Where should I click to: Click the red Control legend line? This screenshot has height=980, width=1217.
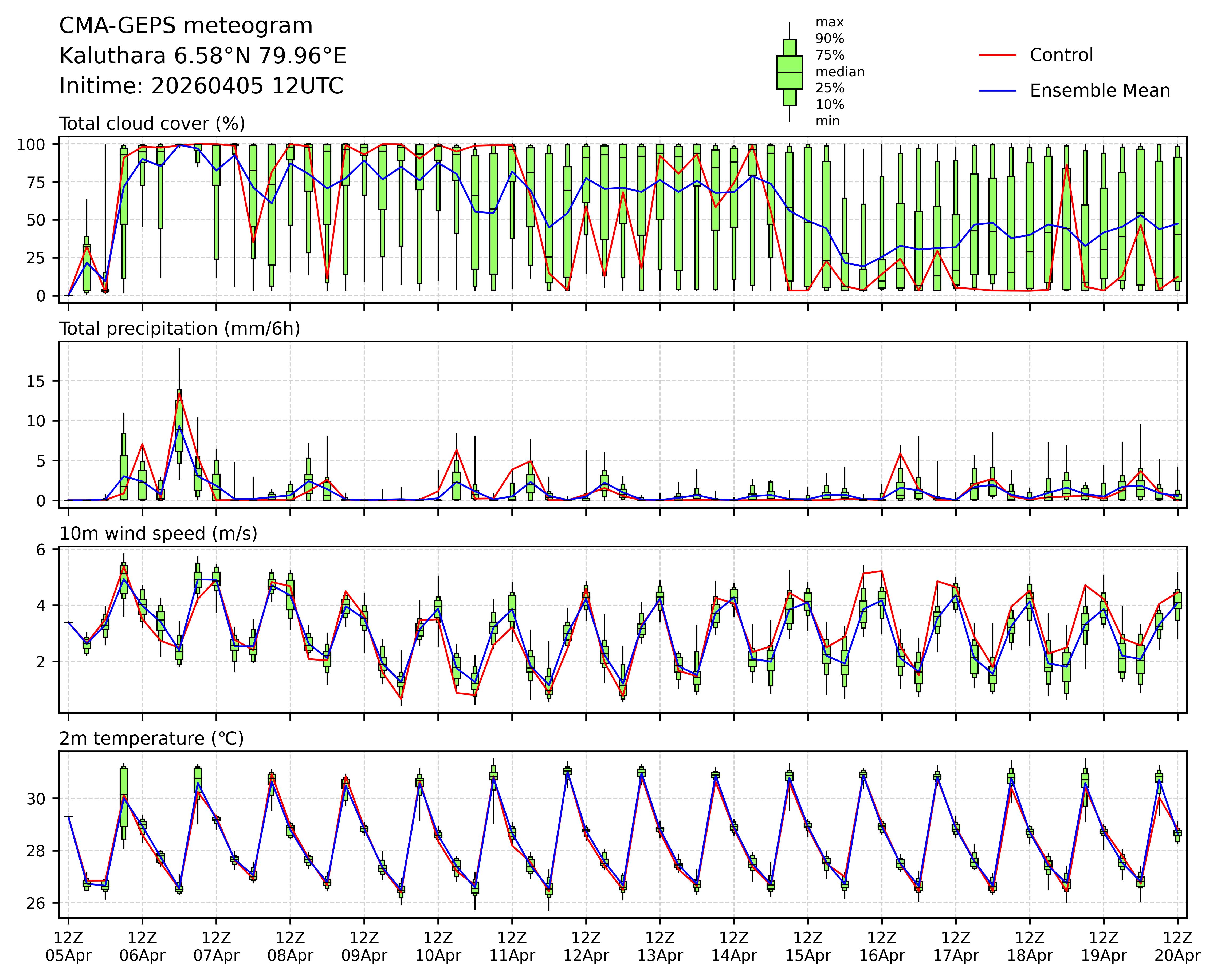(997, 55)
